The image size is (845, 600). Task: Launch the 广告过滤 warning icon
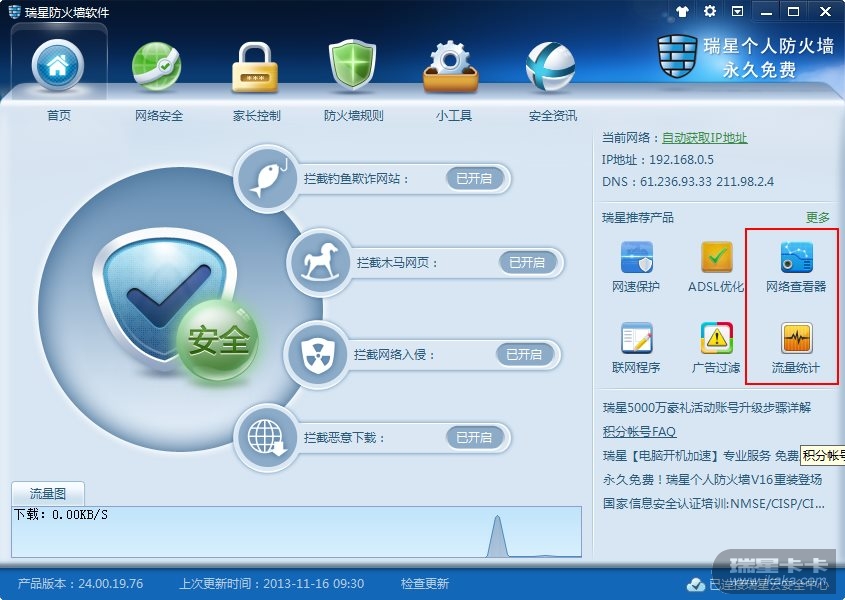(716, 338)
